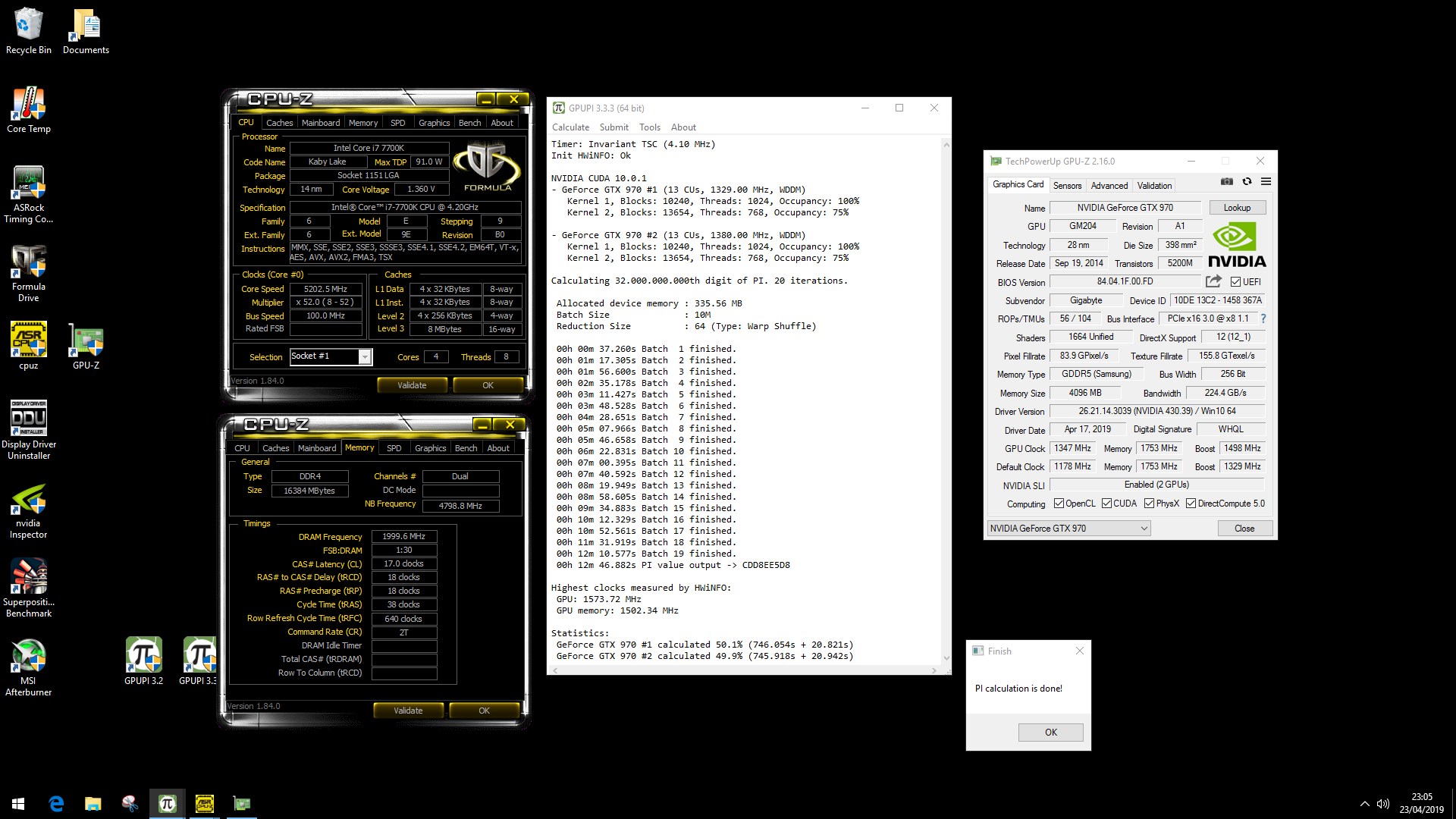Open Validation tab in GPU-Z
The width and height of the screenshot is (1456, 819).
pos(1154,186)
